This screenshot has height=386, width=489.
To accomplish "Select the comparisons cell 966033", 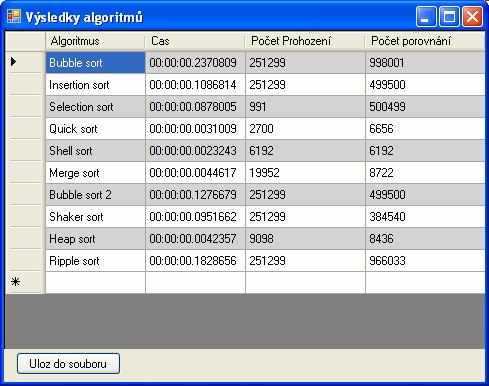I will pyautogui.click(x=425, y=261).
